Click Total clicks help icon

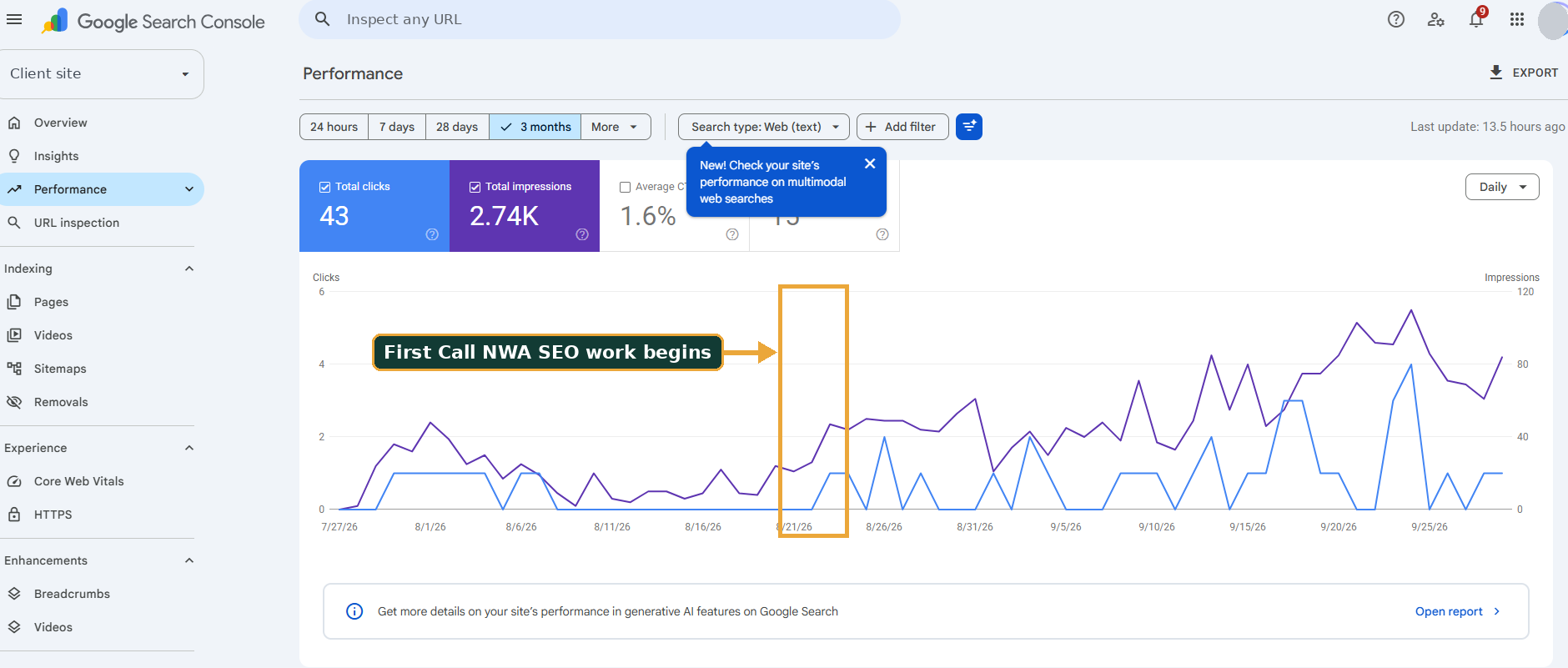pyautogui.click(x=432, y=234)
